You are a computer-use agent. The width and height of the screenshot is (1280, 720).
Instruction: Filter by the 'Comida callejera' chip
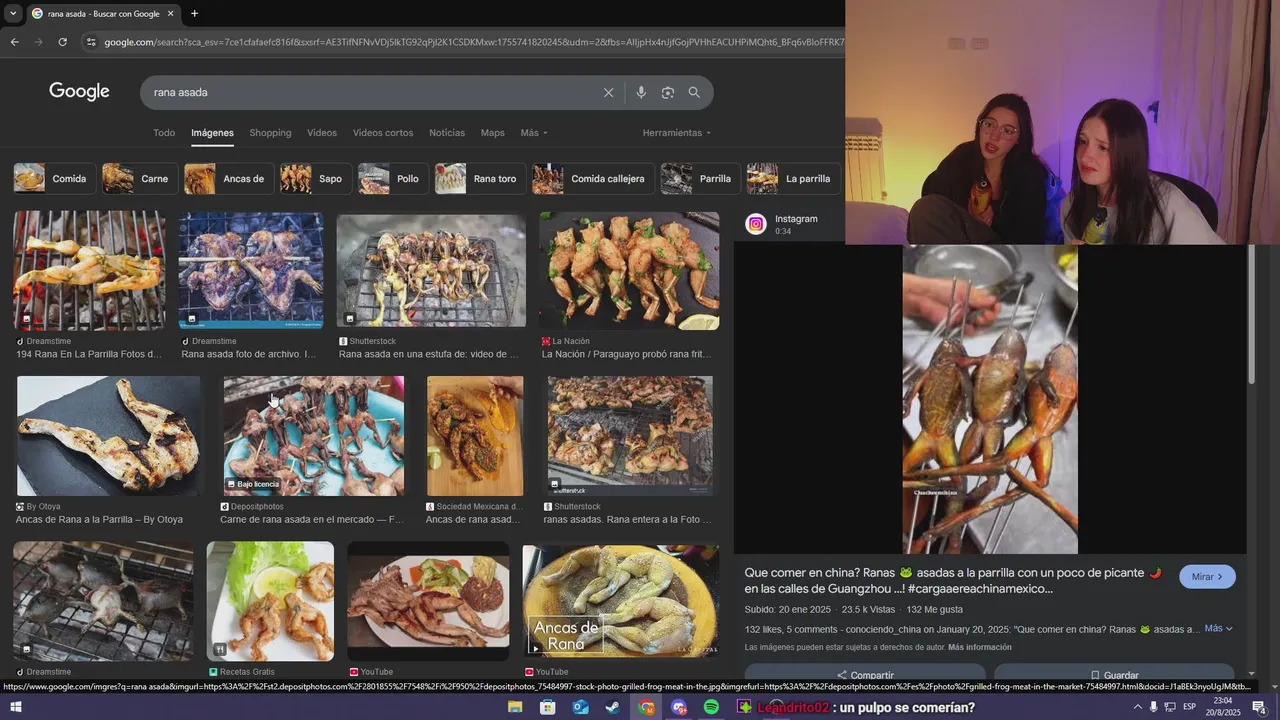592,179
